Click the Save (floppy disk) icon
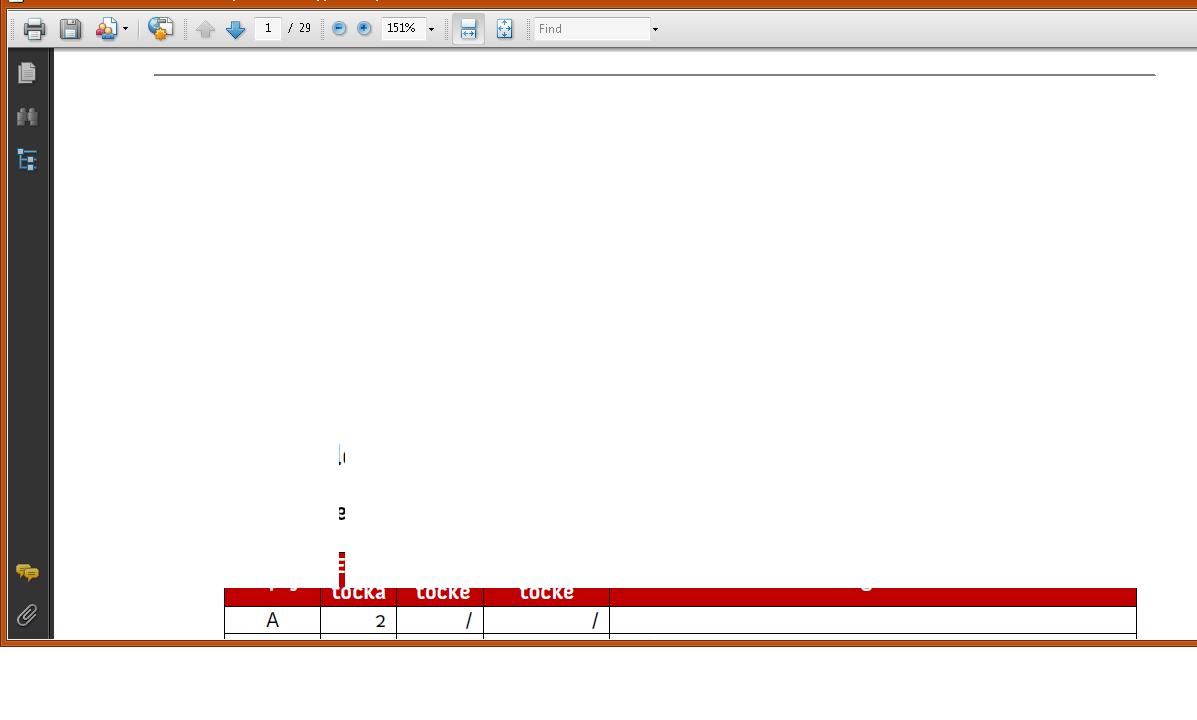 click(x=70, y=29)
